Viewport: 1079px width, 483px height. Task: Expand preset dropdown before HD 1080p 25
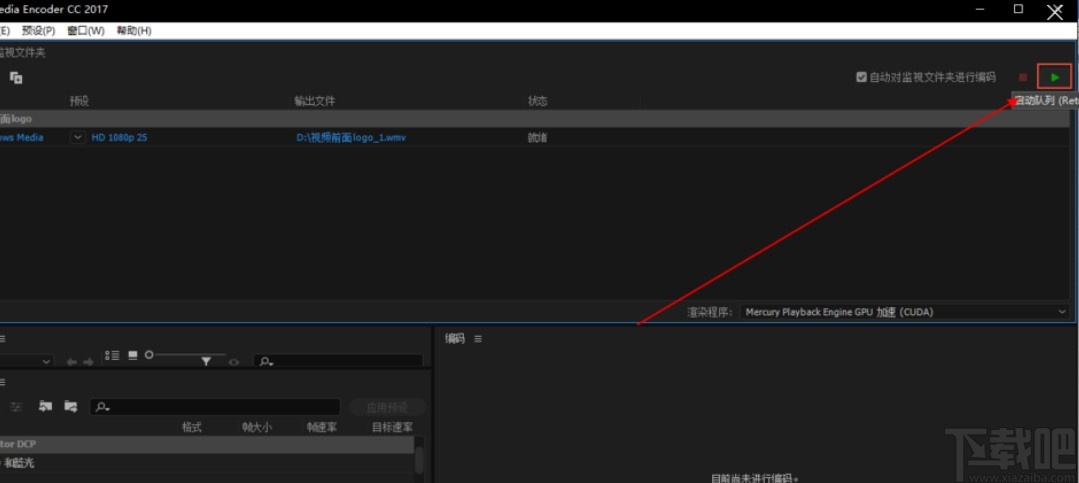pyautogui.click(x=78, y=137)
